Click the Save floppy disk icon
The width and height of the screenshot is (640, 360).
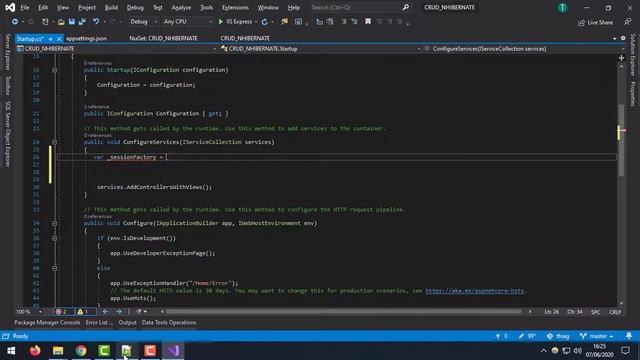(71, 22)
